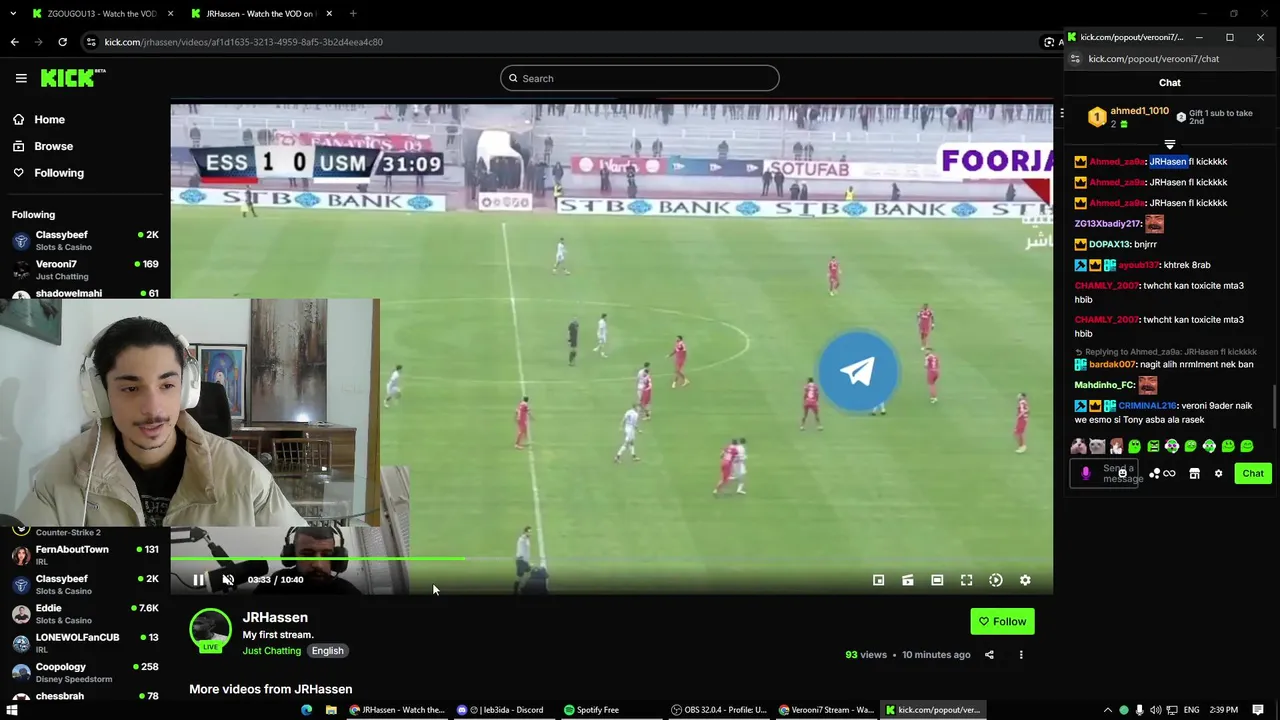Open Coopology channel in sidebar
This screenshot has width=1280, height=720.
(x=85, y=672)
